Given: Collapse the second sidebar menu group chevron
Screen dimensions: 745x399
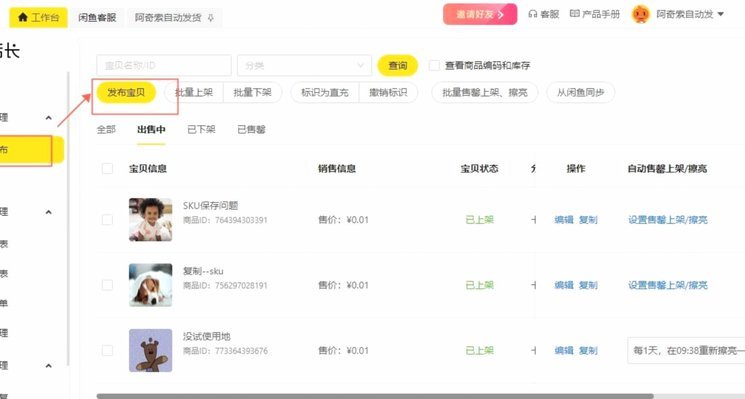Looking at the screenshot, I should [48, 212].
